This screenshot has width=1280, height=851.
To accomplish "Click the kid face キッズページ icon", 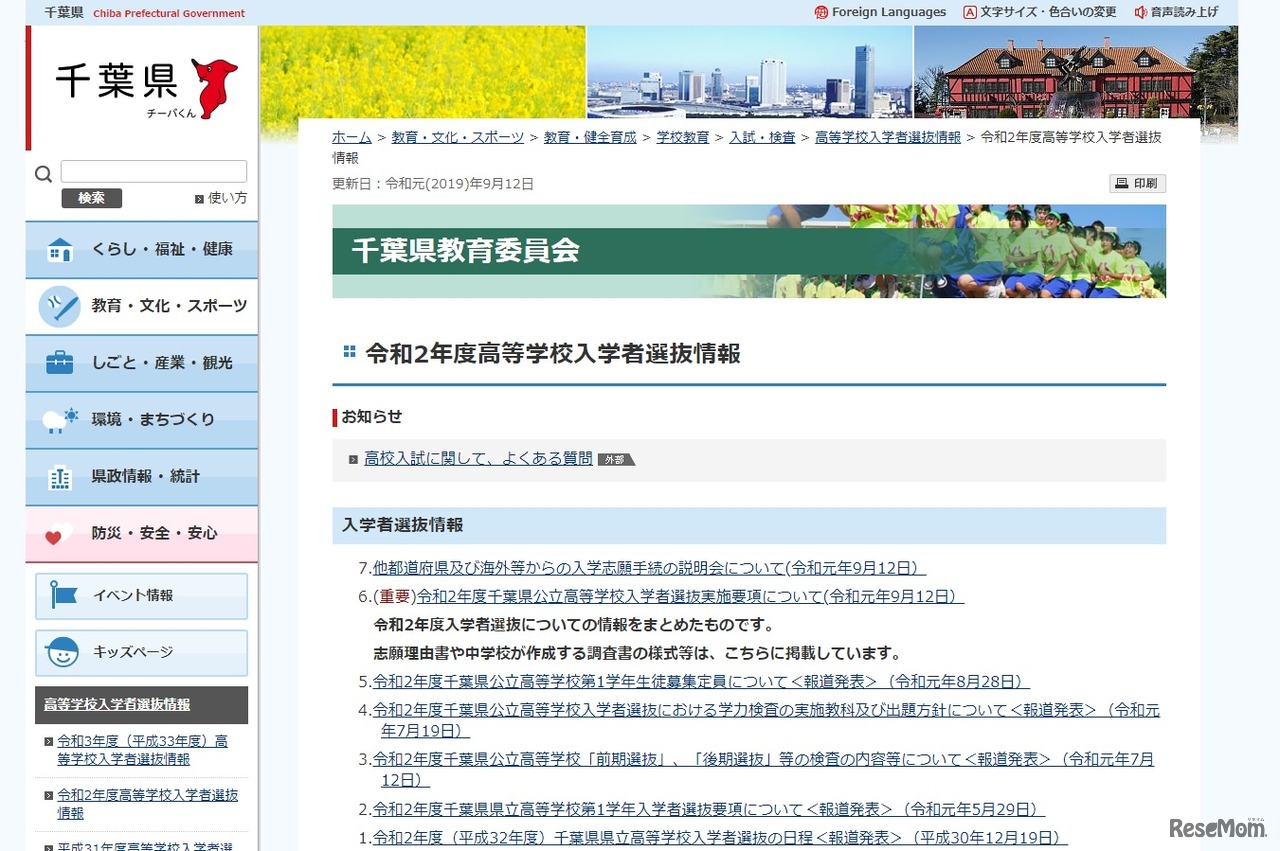I will tap(63, 653).
